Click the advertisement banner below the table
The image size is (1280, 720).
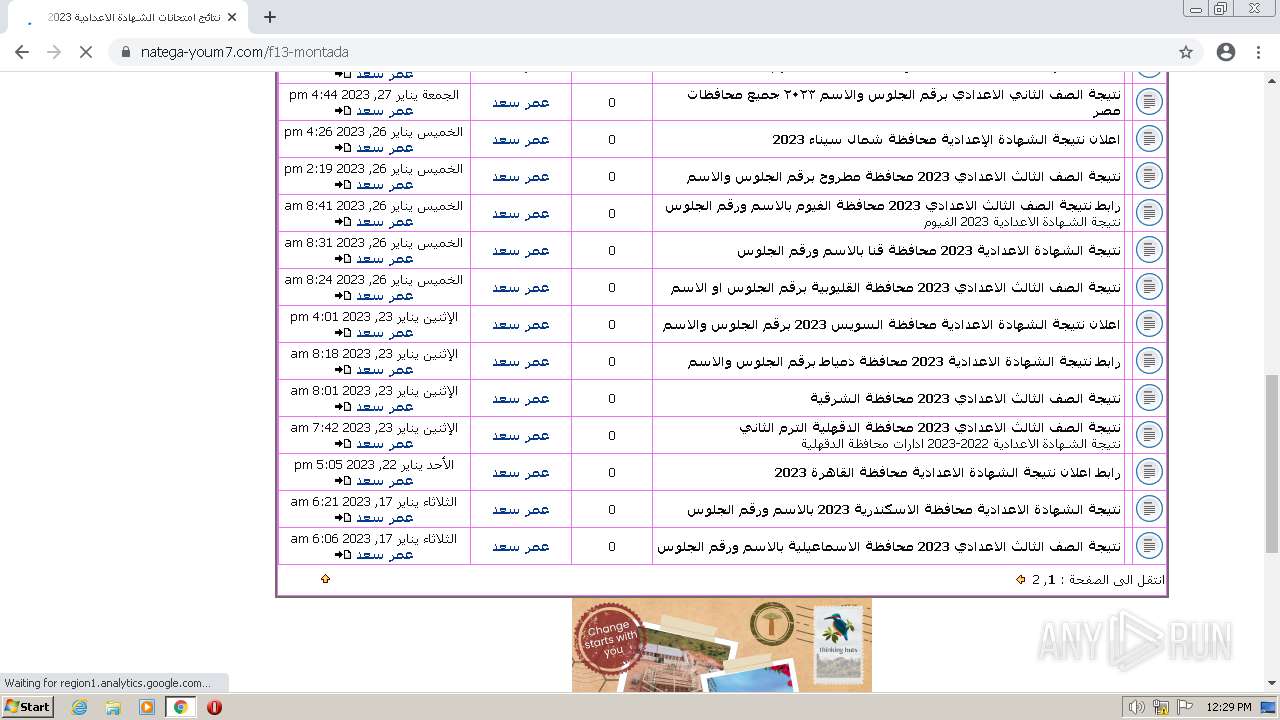pyautogui.click(x=722, y=645)
